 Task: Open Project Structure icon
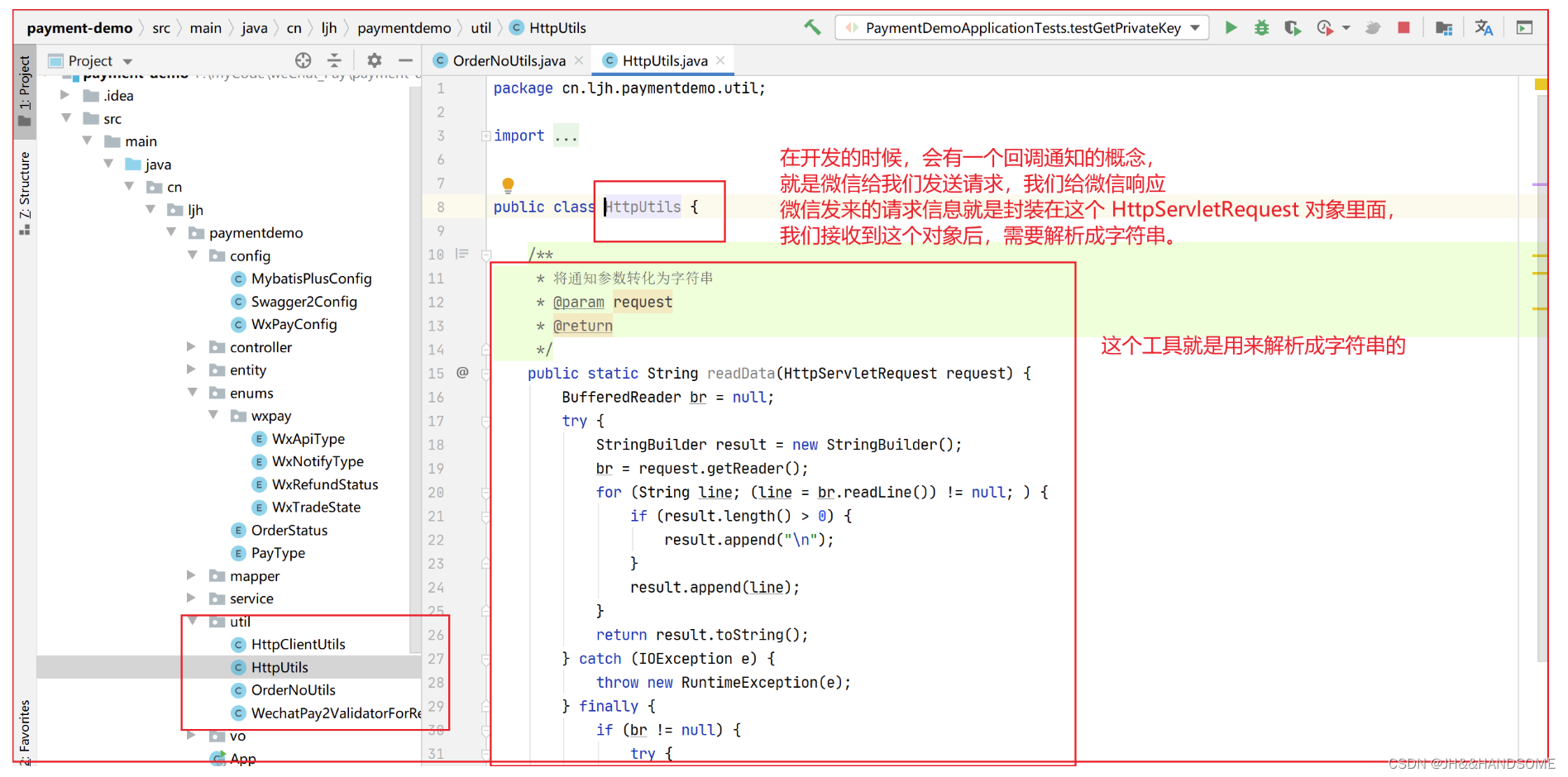1444,27
